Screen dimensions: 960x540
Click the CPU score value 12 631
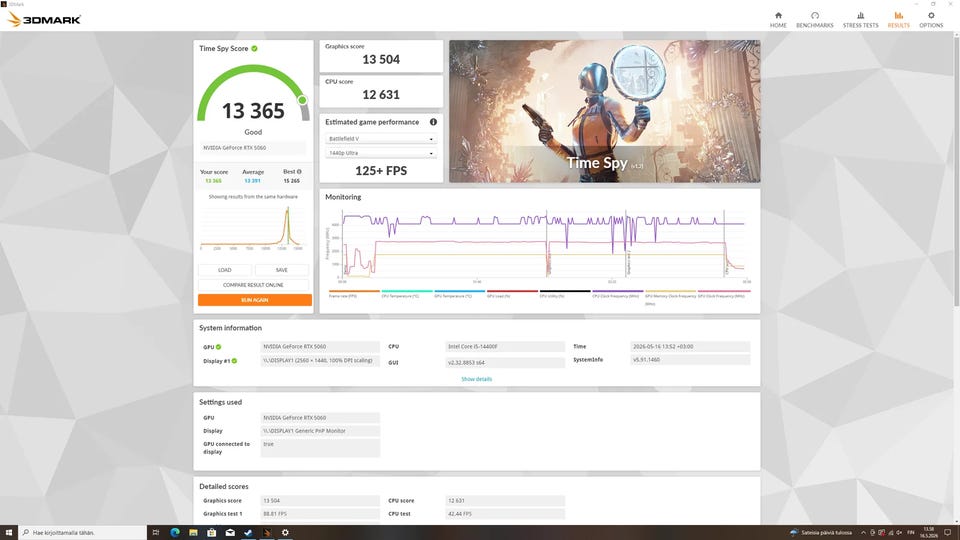[x=381, y=94]
